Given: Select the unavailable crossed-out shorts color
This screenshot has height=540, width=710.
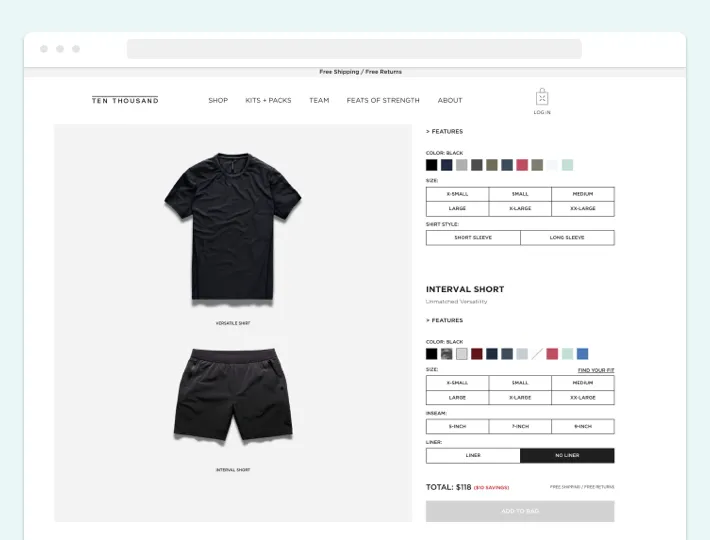Looking at the screenshot, I should [537, 354].
